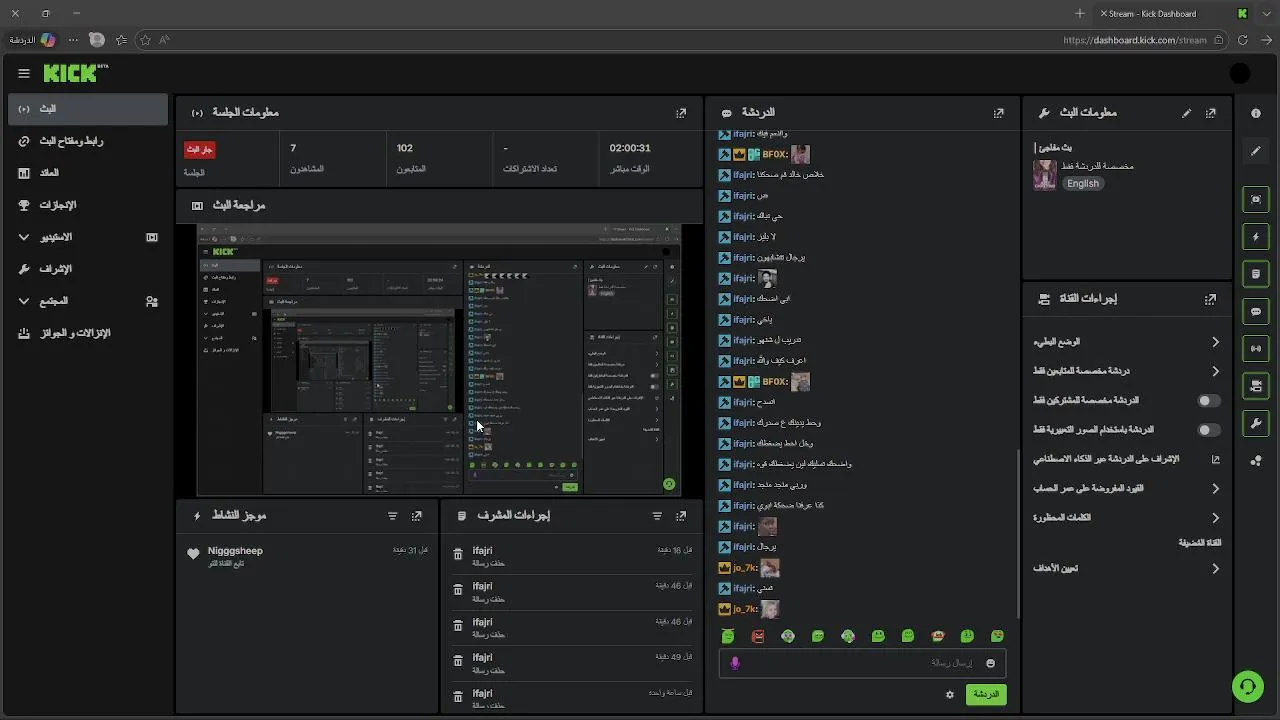Image resolution: width=1280 pixels, height=720 pixels.
Task: Open الإنزالات و الجوائز drops page
Action: (x=88, y=333)
